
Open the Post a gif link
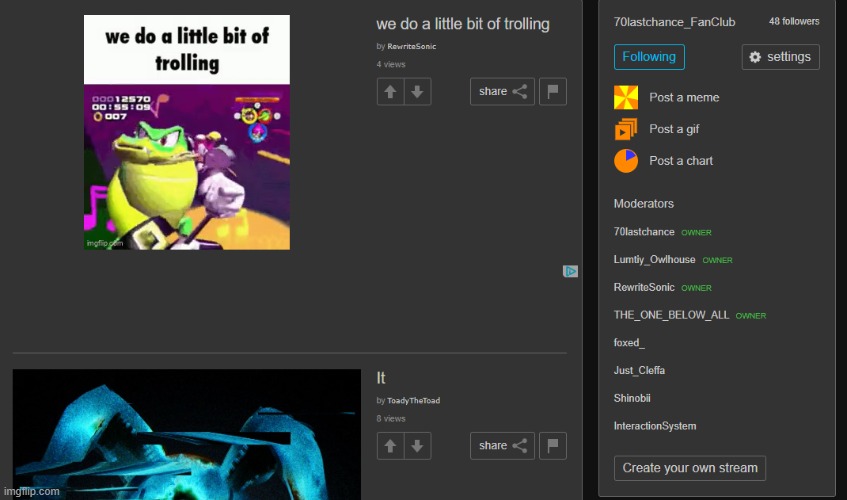pyautogui.click(x=674, y=129)
